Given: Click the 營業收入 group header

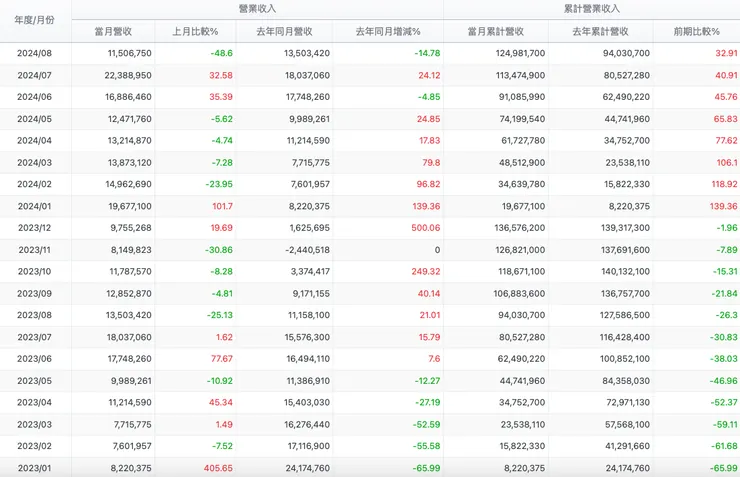Looking at the screenshot, I should (257, 8).
